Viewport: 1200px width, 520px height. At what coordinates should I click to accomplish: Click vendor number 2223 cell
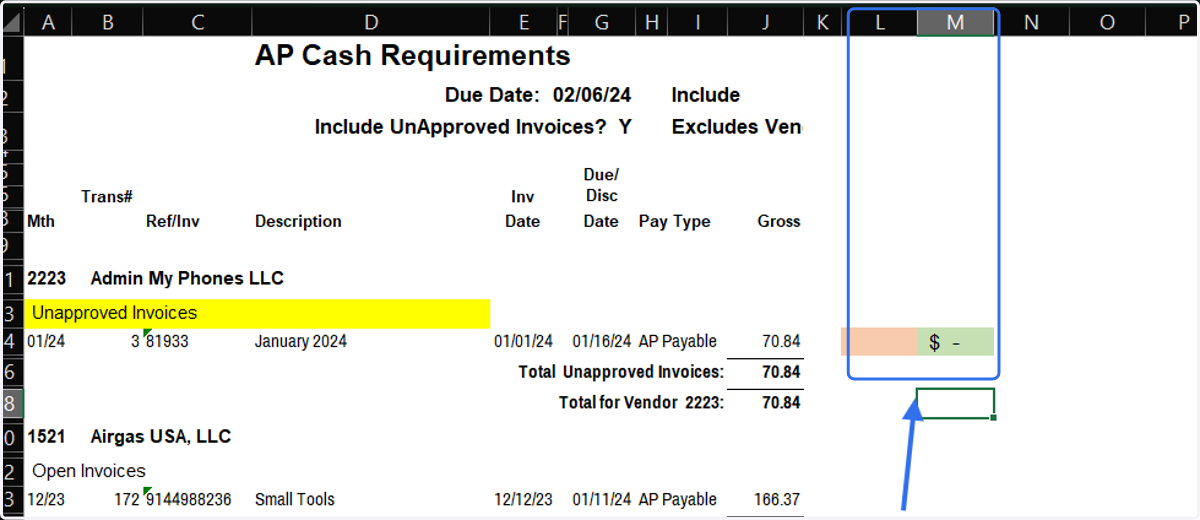point(46,277)
